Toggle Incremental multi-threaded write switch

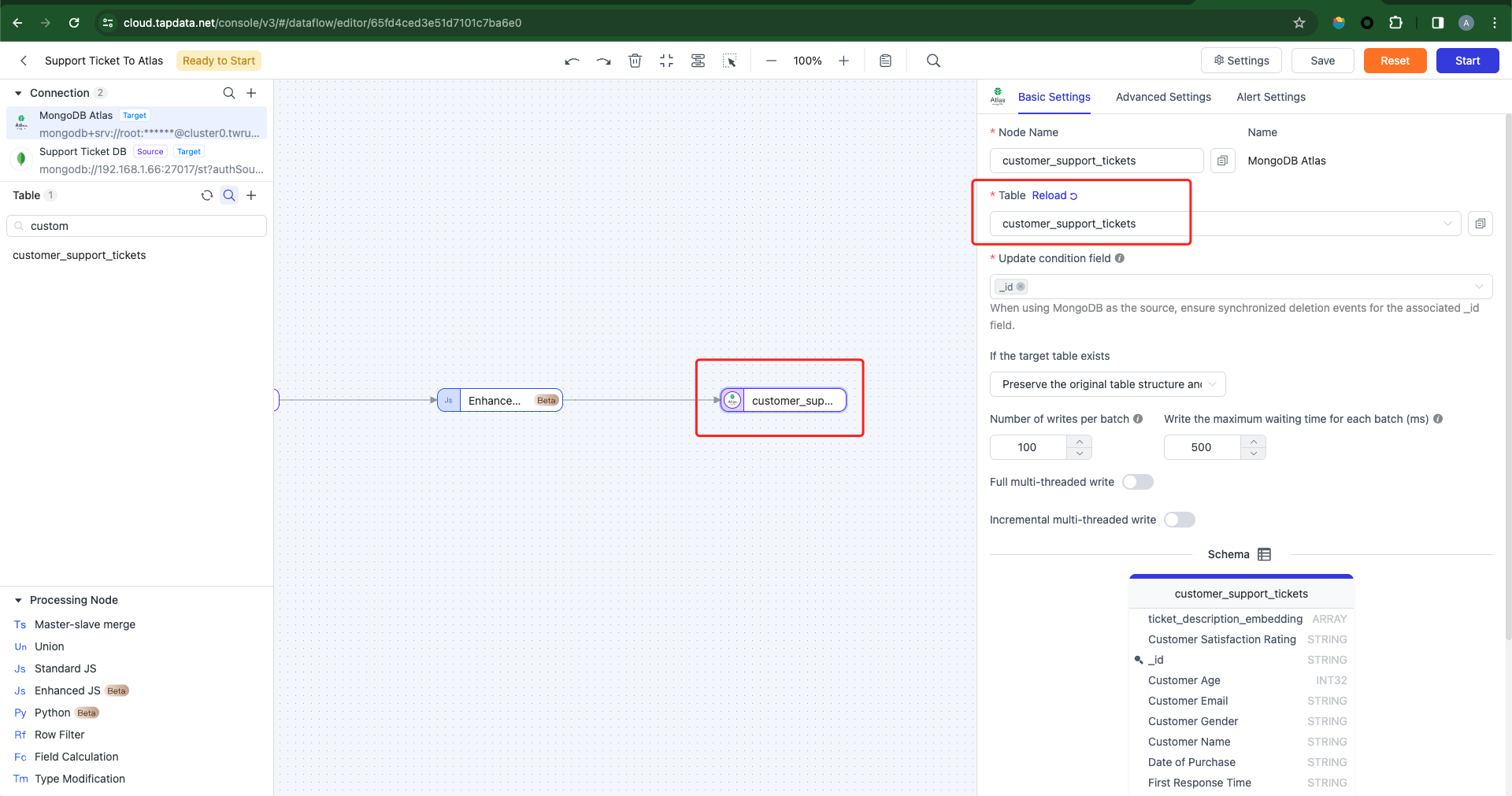tap(1180, 520)
